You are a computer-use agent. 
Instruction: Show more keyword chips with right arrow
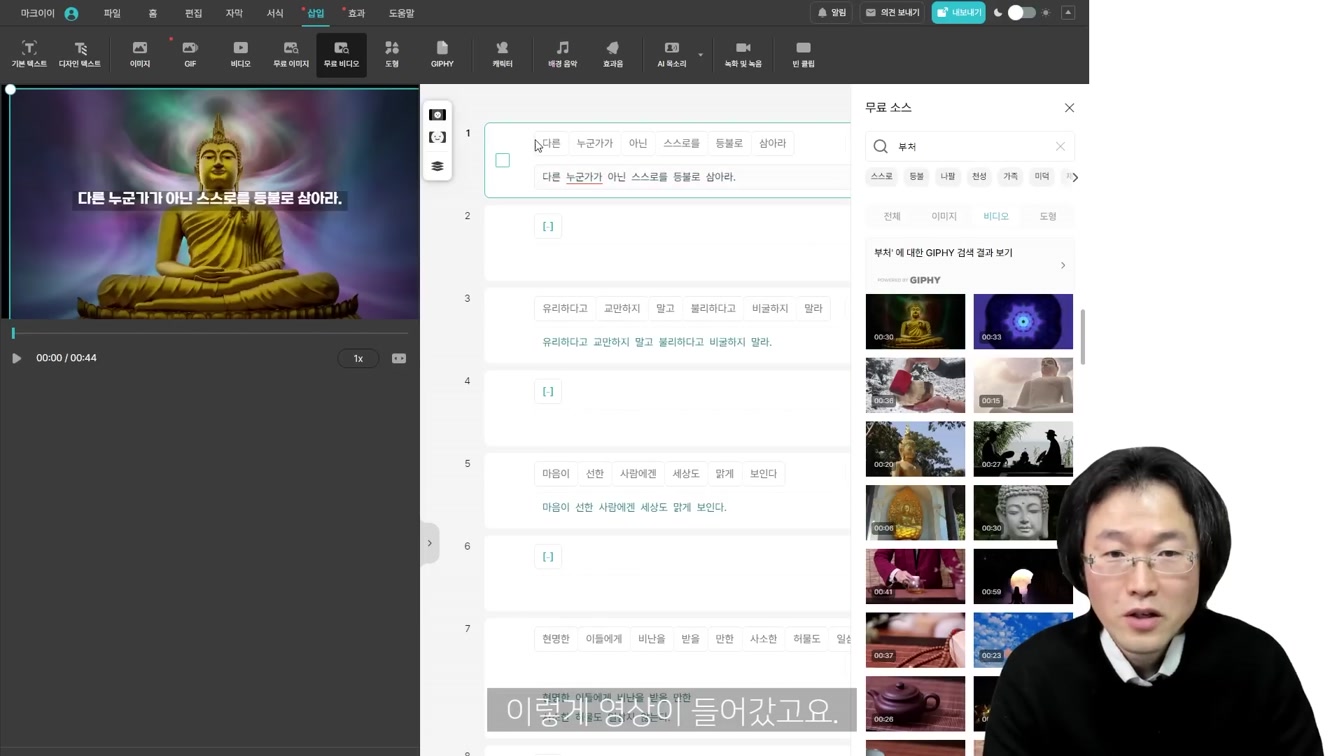pos(1075,177)
